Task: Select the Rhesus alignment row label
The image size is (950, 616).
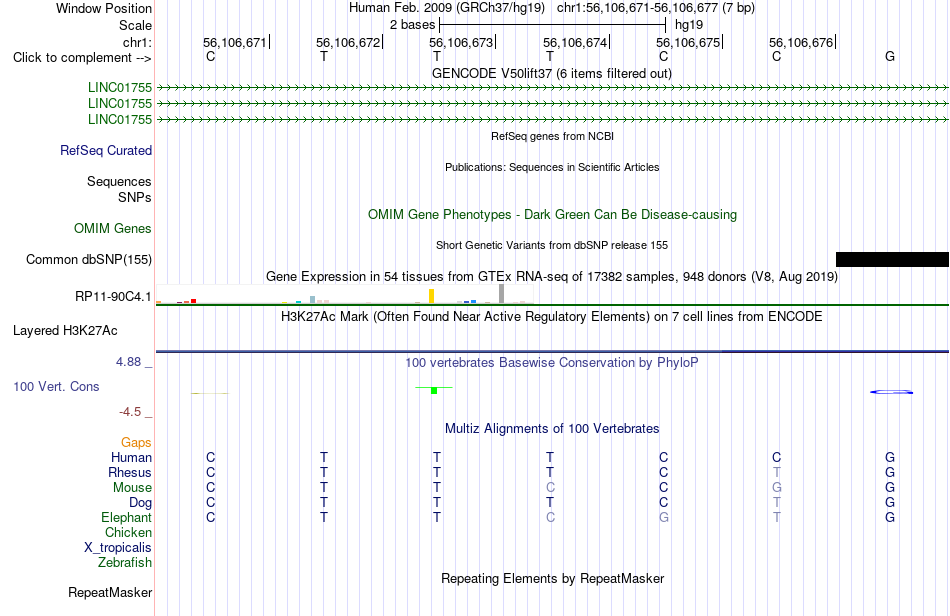Action: 130,472
